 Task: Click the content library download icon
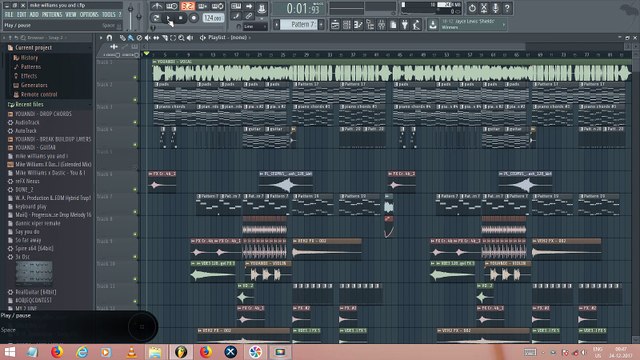tap(433, 25)
